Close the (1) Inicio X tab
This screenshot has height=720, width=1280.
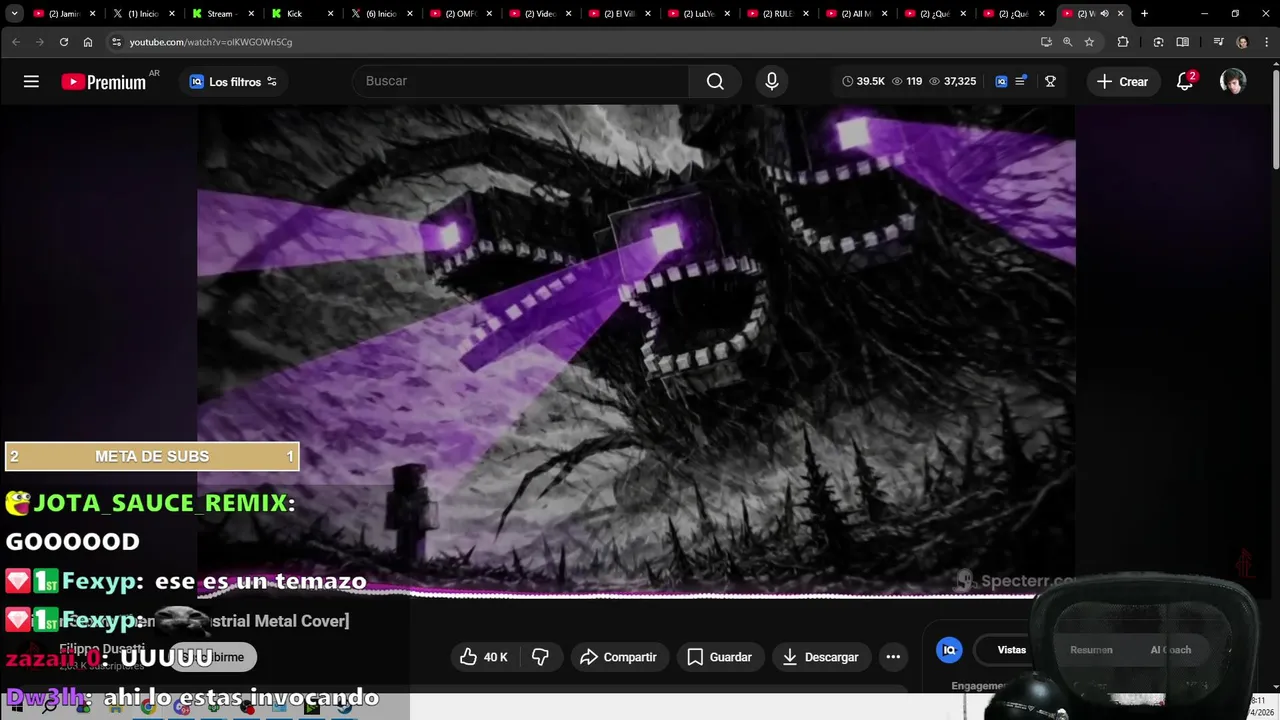click(171, 14)
